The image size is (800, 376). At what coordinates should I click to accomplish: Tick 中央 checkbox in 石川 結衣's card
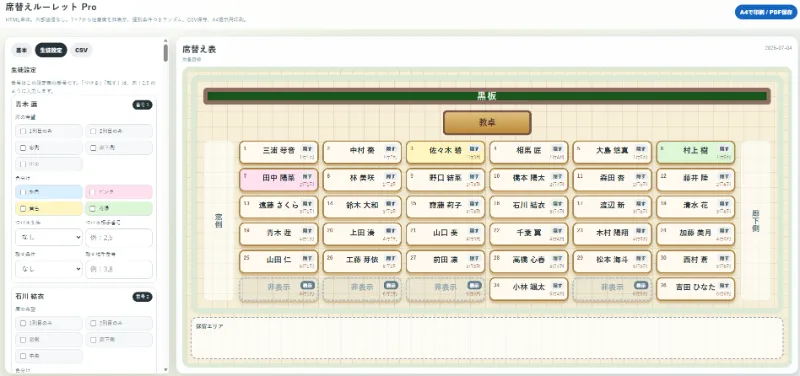[23, 356]
